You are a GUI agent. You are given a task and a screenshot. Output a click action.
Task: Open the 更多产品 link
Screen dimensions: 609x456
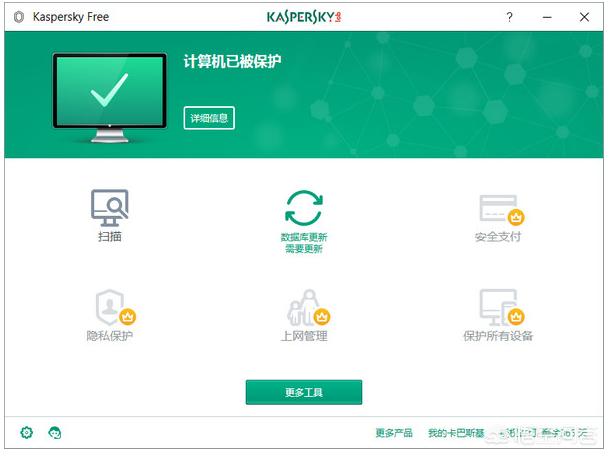[394, 433]
